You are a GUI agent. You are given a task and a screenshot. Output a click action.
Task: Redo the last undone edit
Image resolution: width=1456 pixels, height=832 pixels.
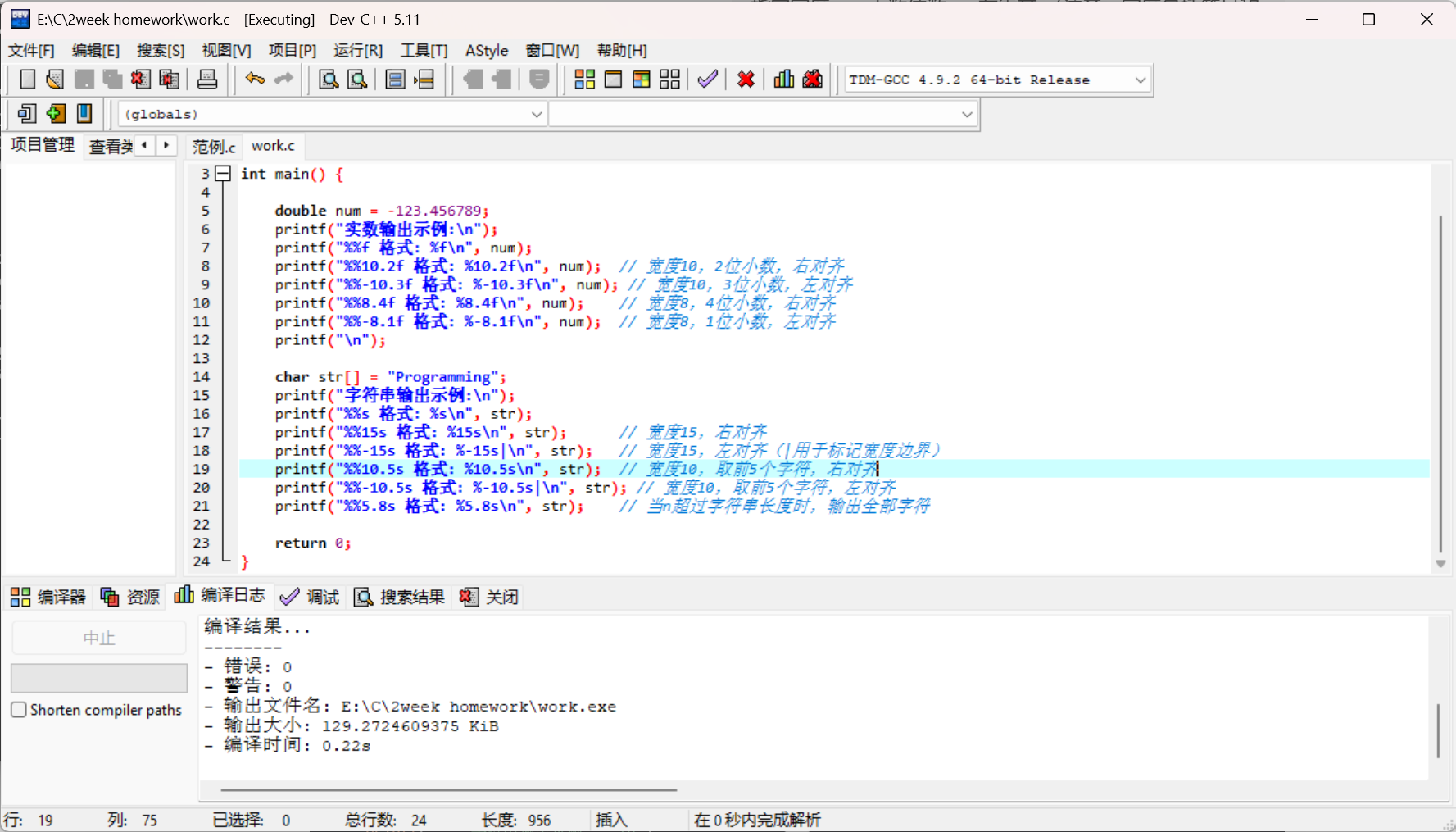(x=283, y=80)
